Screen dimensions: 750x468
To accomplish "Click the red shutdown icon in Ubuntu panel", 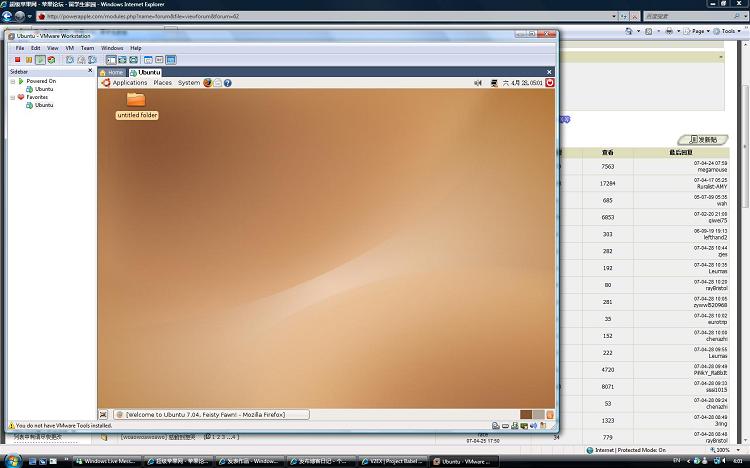I will (549, 83).
